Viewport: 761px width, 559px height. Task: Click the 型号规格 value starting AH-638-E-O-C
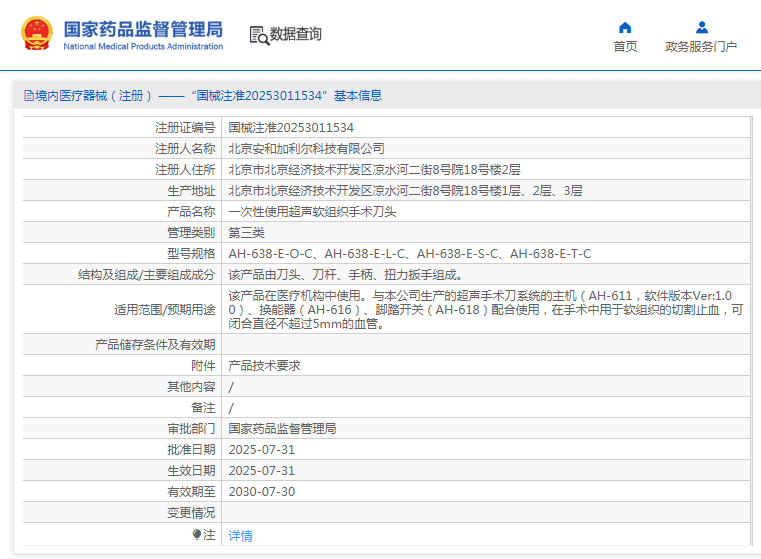coord(409,254)
